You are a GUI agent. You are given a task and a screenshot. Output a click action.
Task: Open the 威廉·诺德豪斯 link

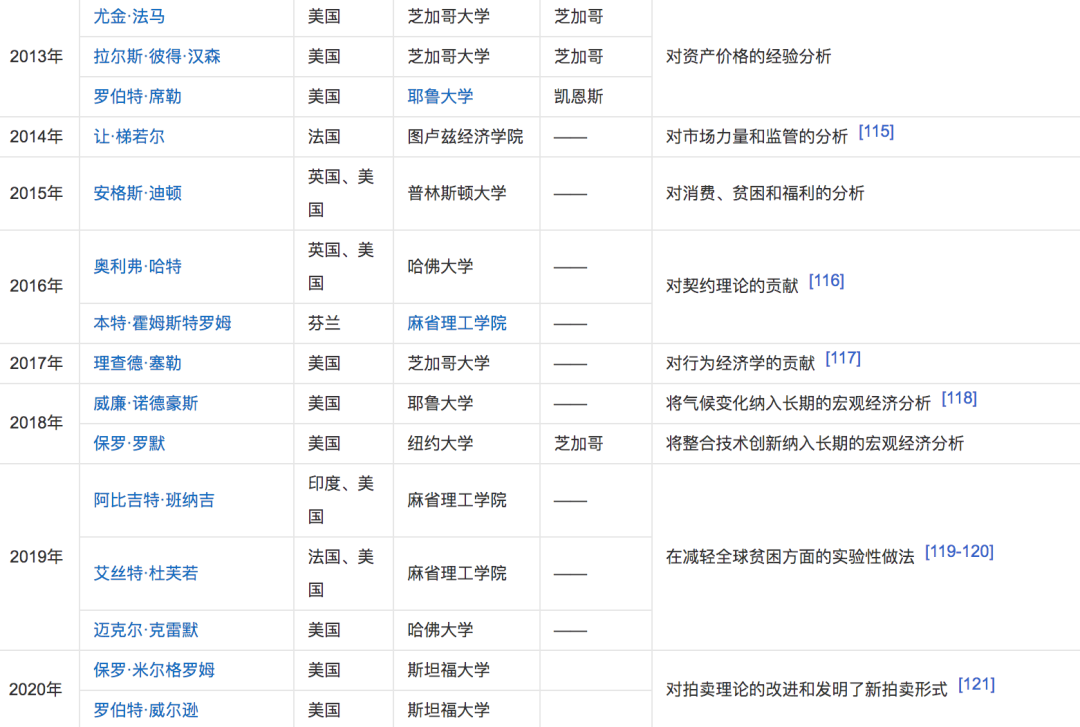point(146,403)
